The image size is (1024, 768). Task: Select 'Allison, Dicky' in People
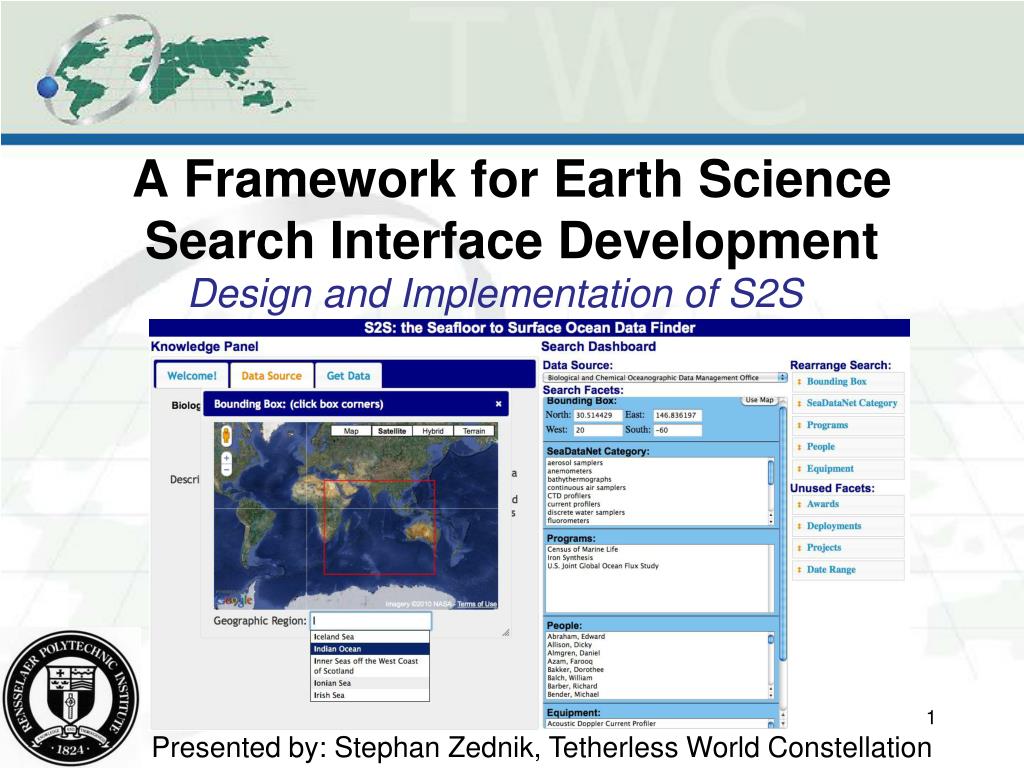coord(569,645)
